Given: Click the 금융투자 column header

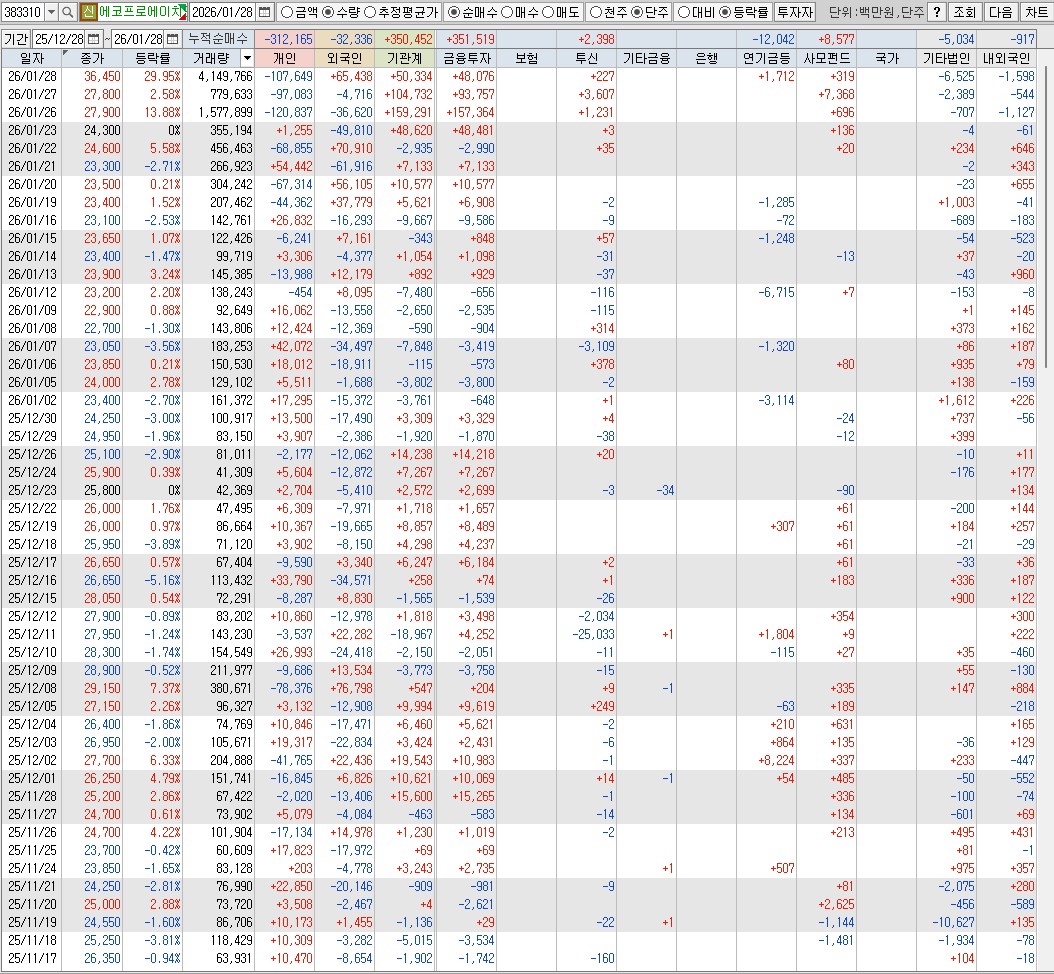Looking at the screenshot, I should (467, 58).
